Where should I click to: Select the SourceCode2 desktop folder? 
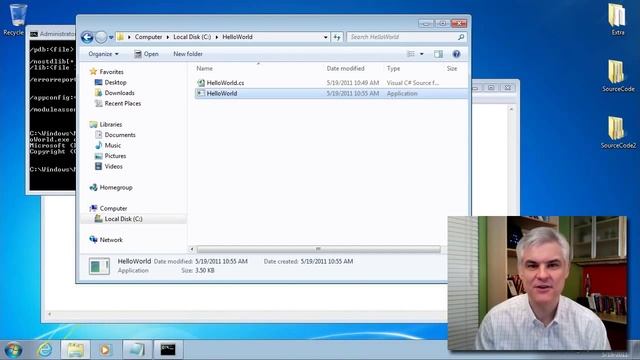click(618, 133)
